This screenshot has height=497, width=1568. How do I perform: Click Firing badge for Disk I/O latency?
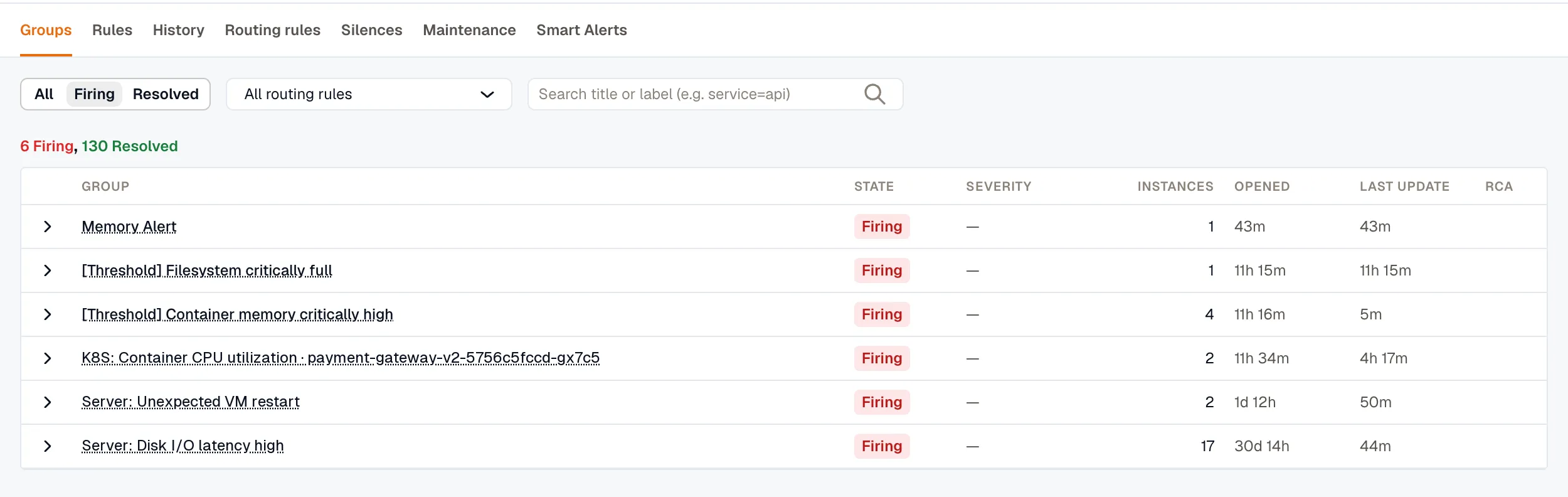coord(882,446)
